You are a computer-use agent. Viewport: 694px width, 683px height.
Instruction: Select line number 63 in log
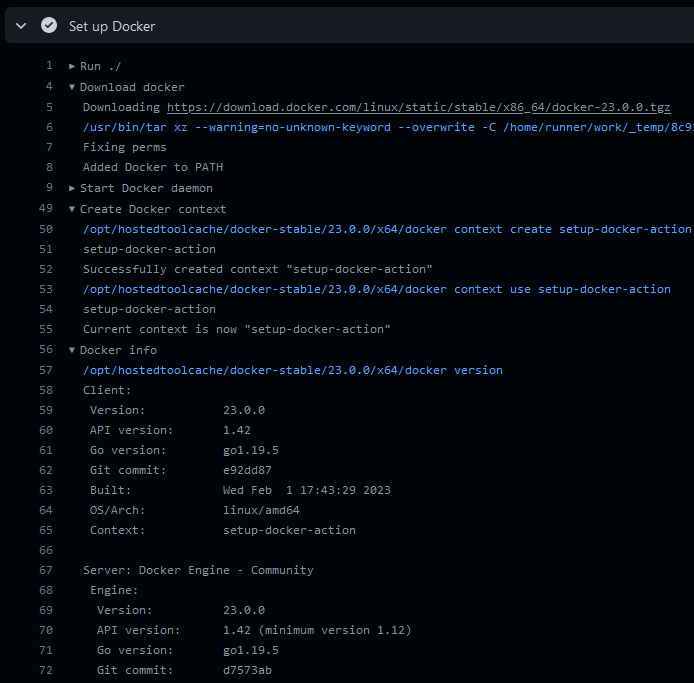[x=45, y=490]
